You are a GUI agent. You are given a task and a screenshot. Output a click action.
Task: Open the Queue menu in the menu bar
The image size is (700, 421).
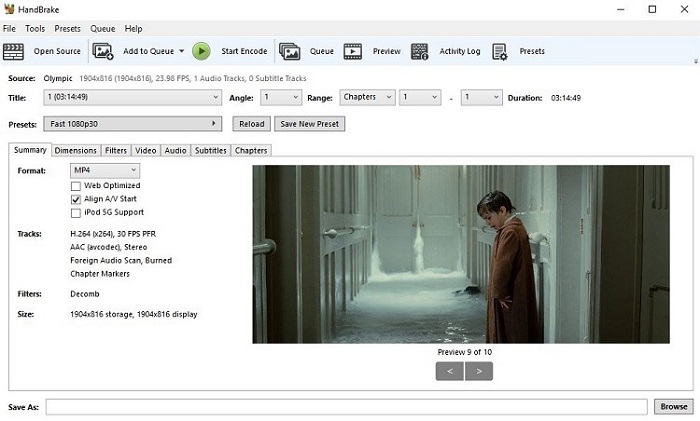point(103,29)
